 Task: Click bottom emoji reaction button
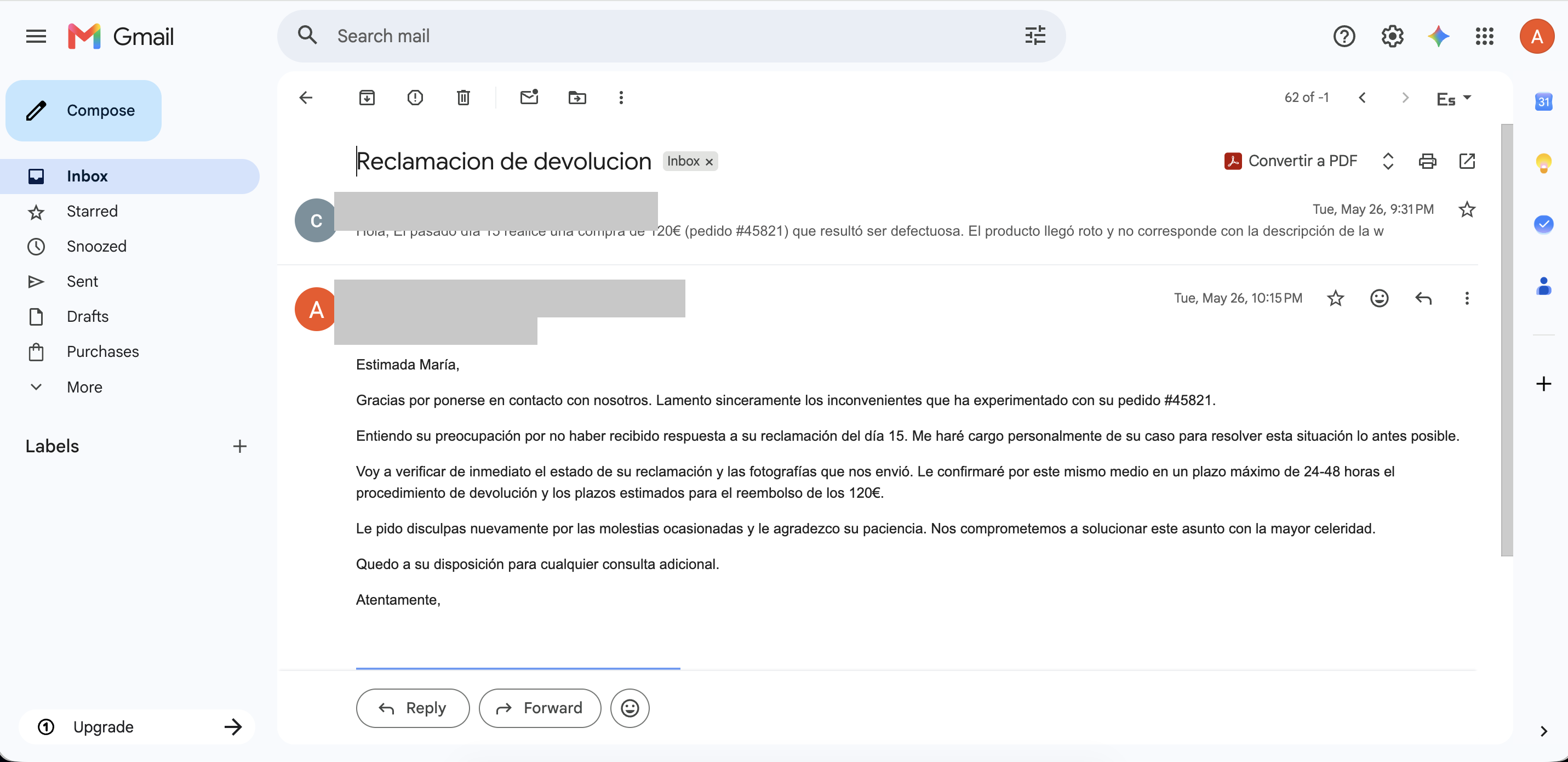pos(630,708)
